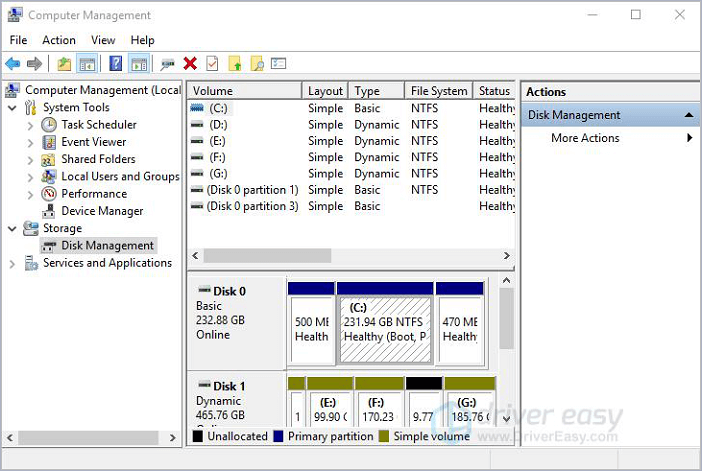Expand Services and Applications node

pyautogui.click(x=12, y=264)
